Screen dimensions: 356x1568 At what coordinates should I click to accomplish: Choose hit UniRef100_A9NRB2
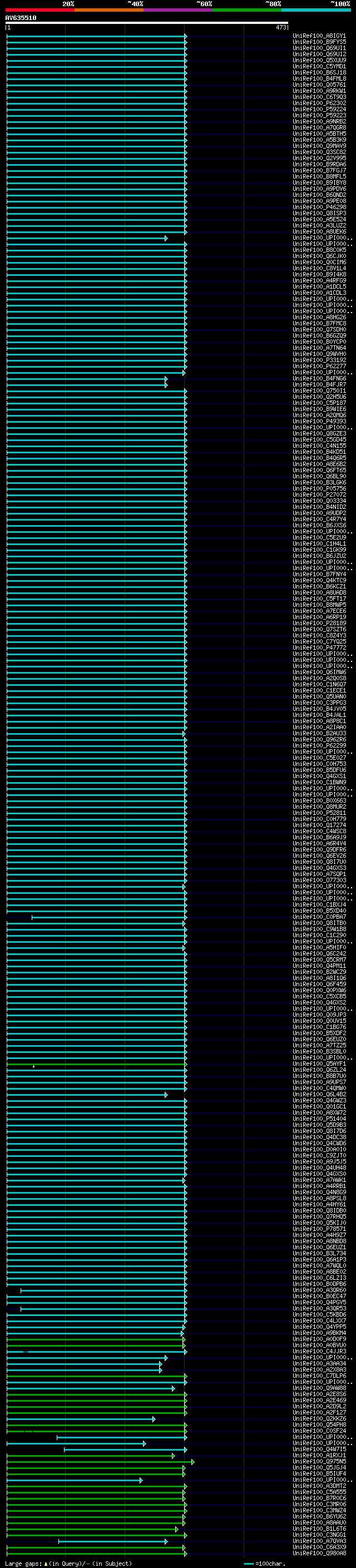click(x=319, y=122)
